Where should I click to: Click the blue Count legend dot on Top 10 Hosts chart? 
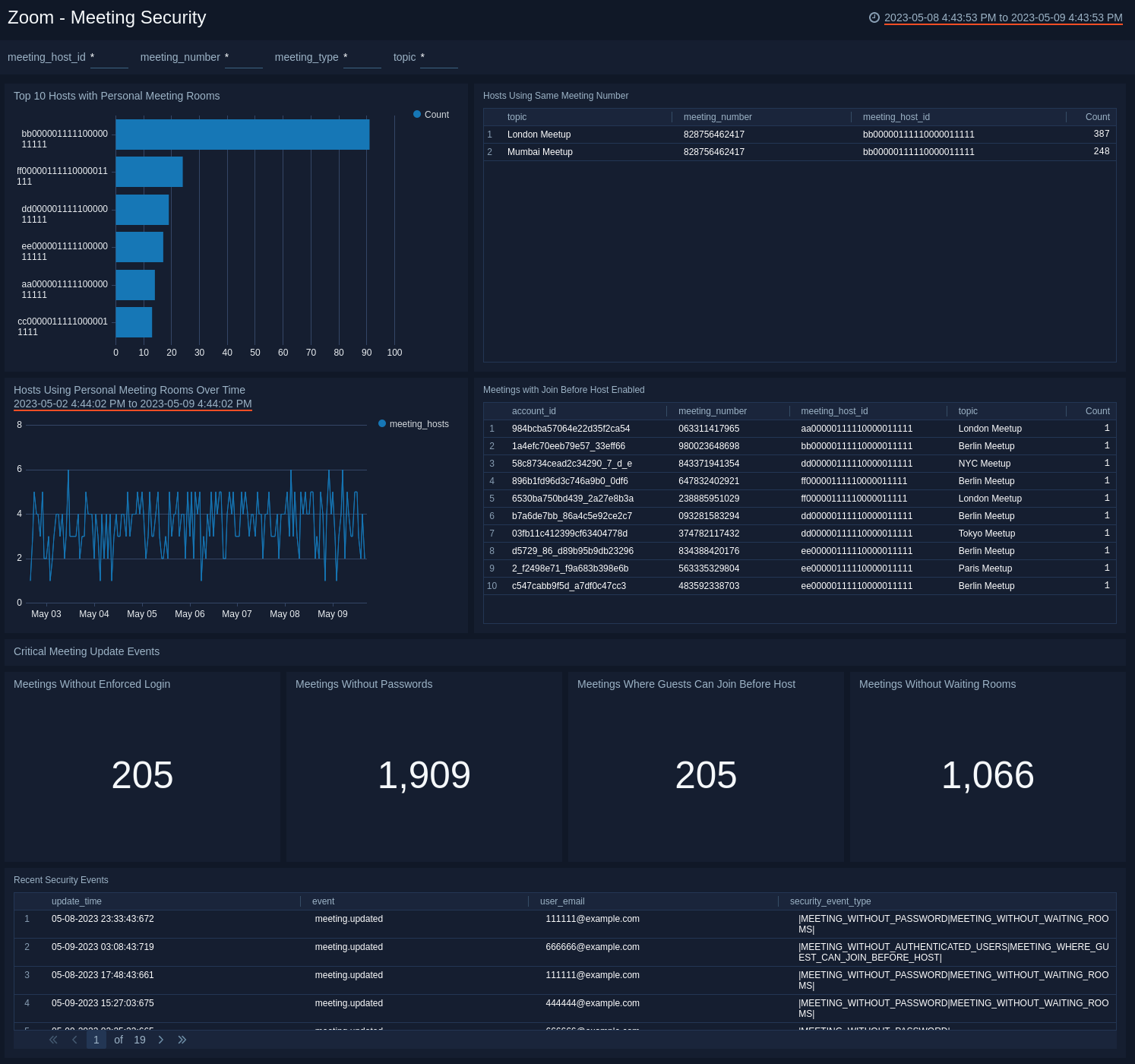417,114
